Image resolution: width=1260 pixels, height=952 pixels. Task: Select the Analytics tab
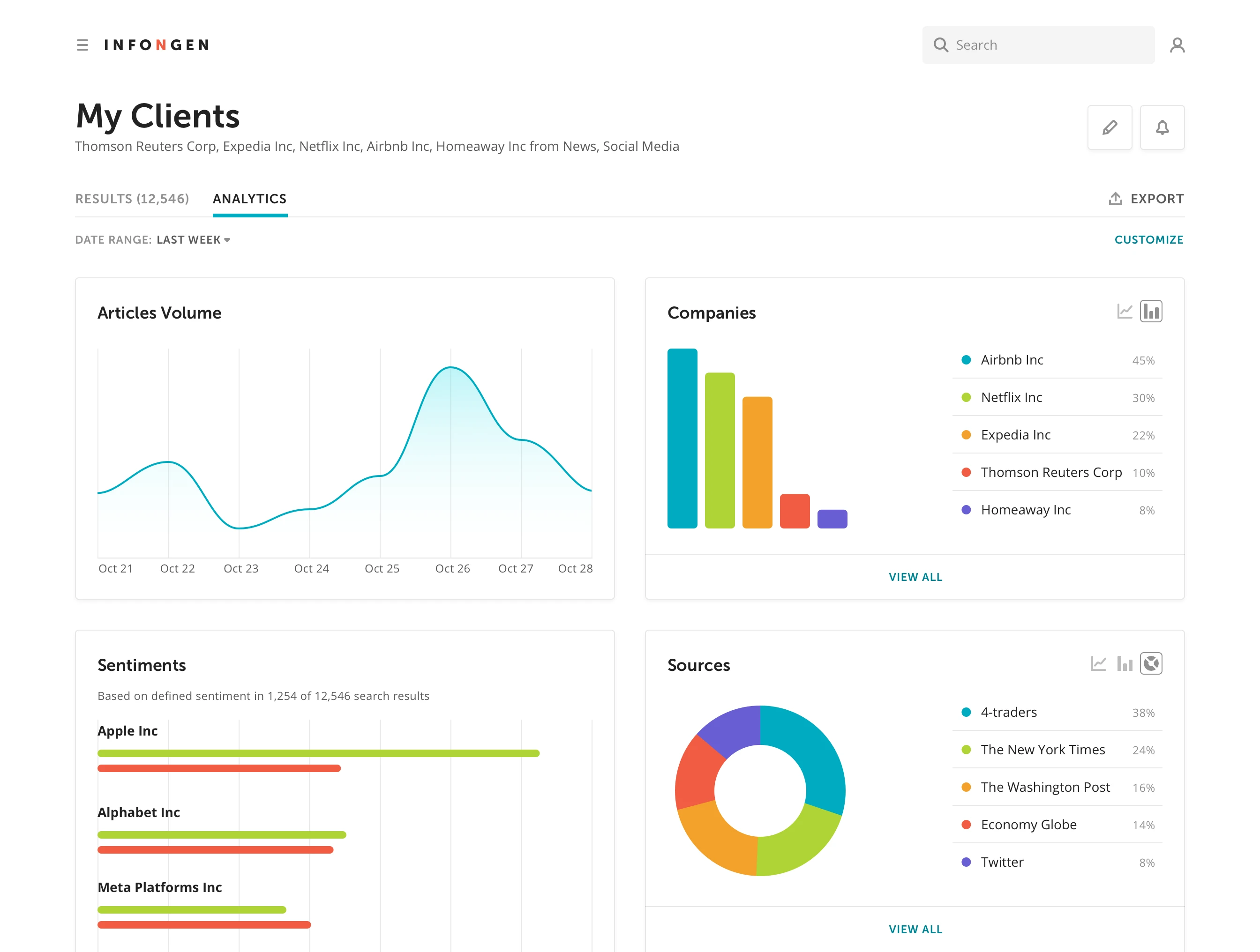pos(249,198)
